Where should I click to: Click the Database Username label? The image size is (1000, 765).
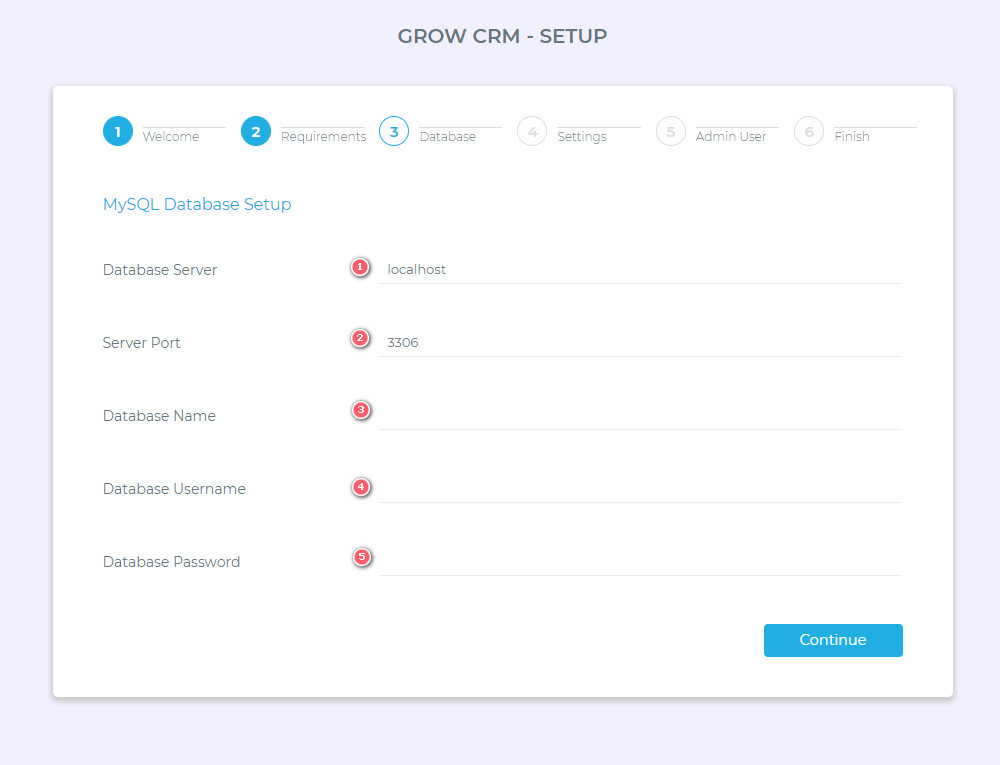174,489
